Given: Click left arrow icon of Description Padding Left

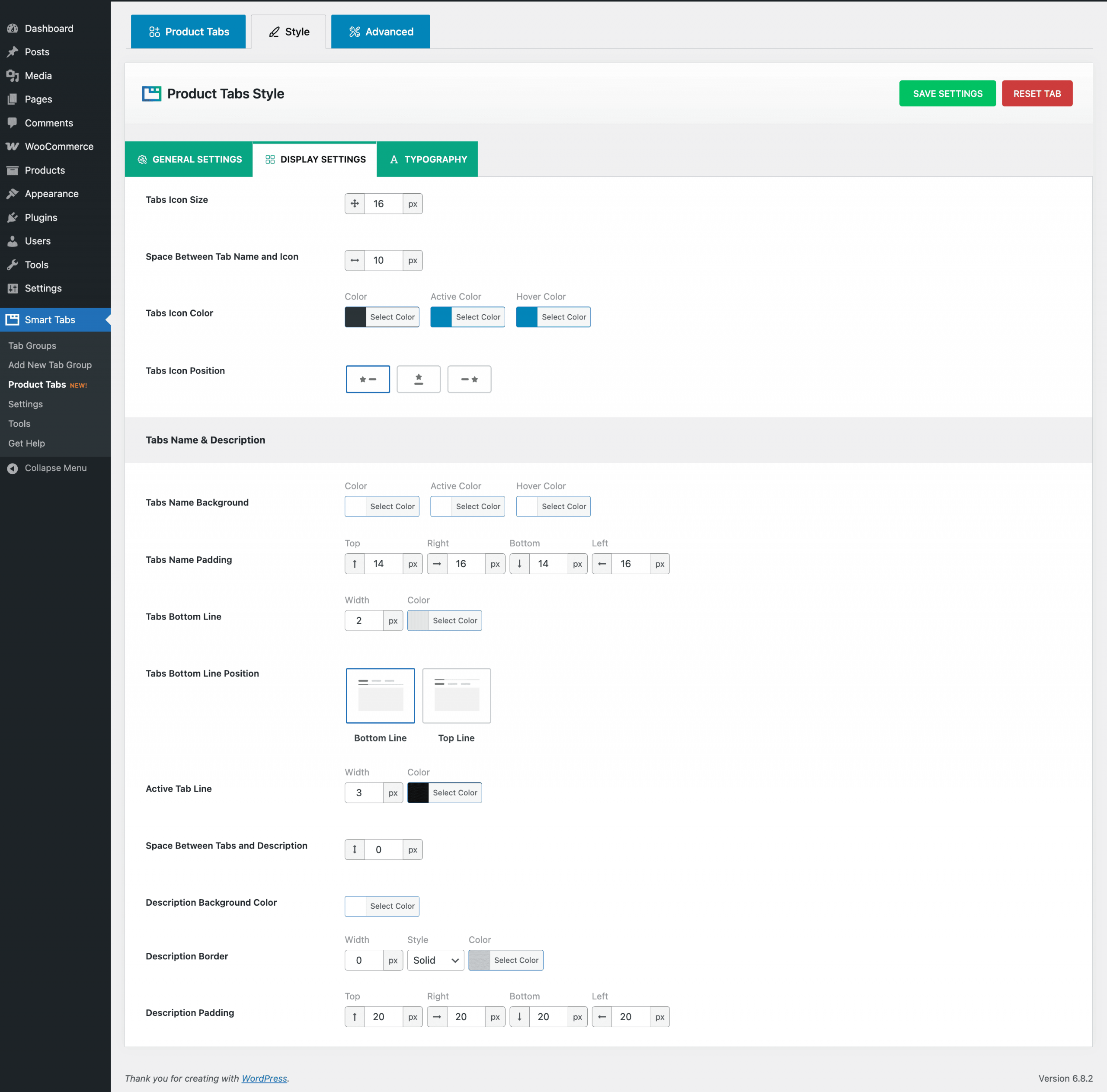Looking at the screenshot, I should pos(601,1017).
